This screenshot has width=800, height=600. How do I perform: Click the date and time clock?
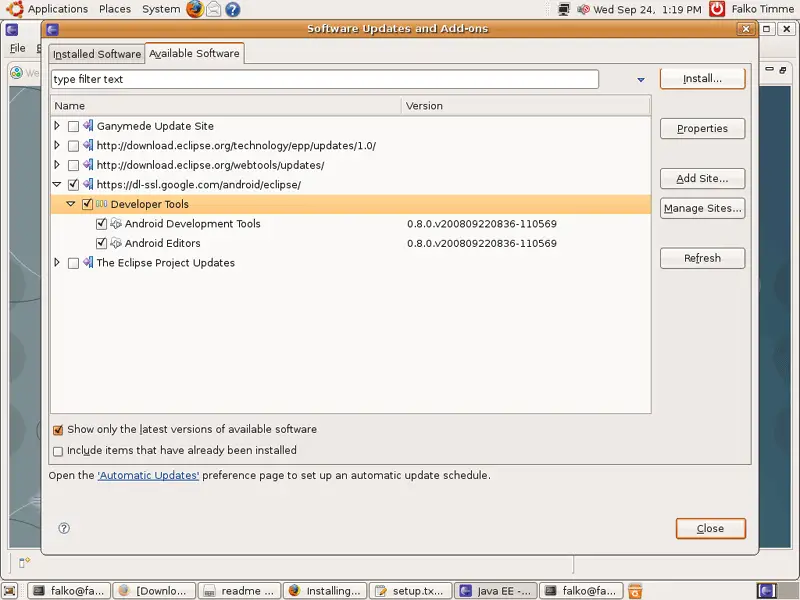point(647,9)
